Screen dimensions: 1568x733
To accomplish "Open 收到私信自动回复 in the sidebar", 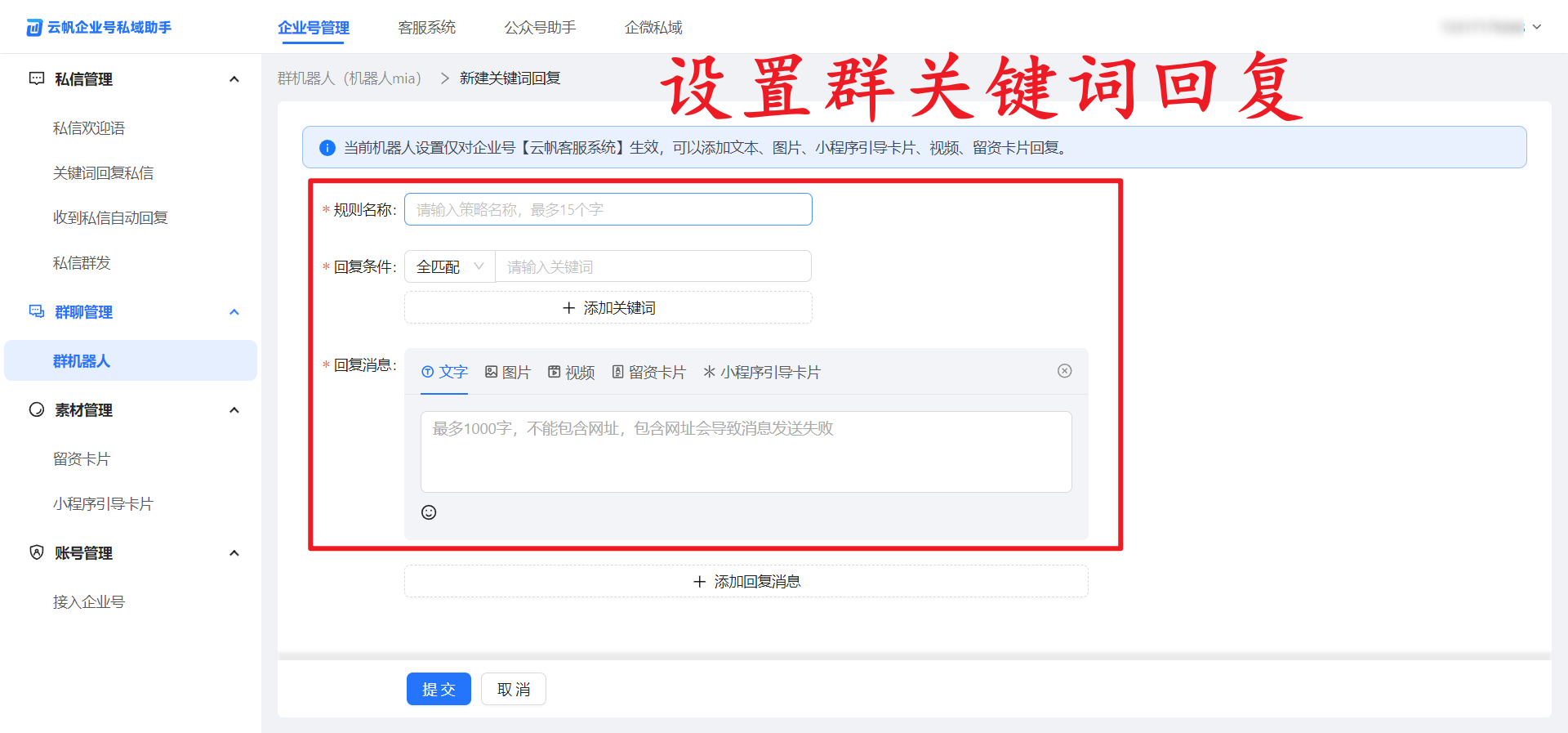I will (x=110, y=218).
